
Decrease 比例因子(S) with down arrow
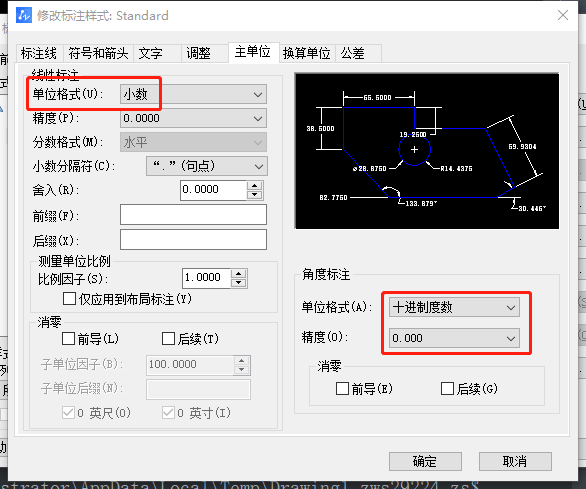[x=238, y=283]
